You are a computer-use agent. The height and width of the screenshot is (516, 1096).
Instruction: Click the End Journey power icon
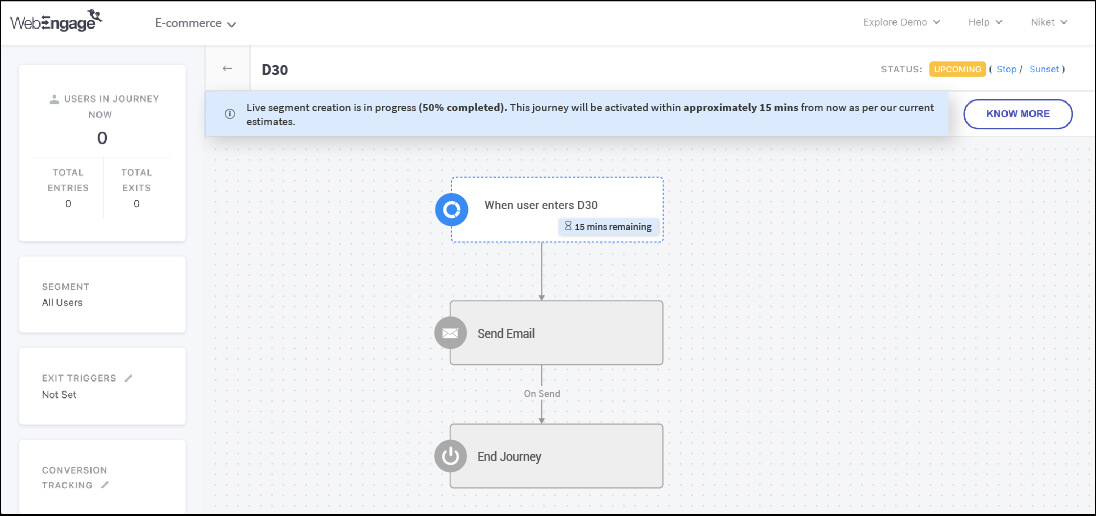point(451,456)
